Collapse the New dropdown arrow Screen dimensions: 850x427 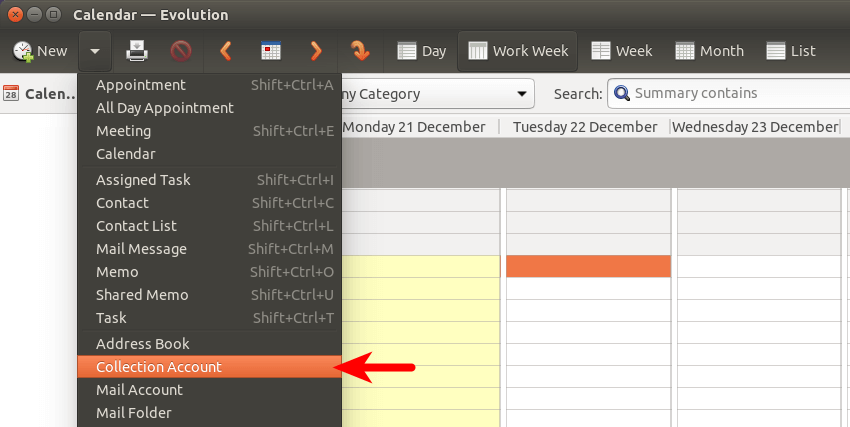point(94,51)
